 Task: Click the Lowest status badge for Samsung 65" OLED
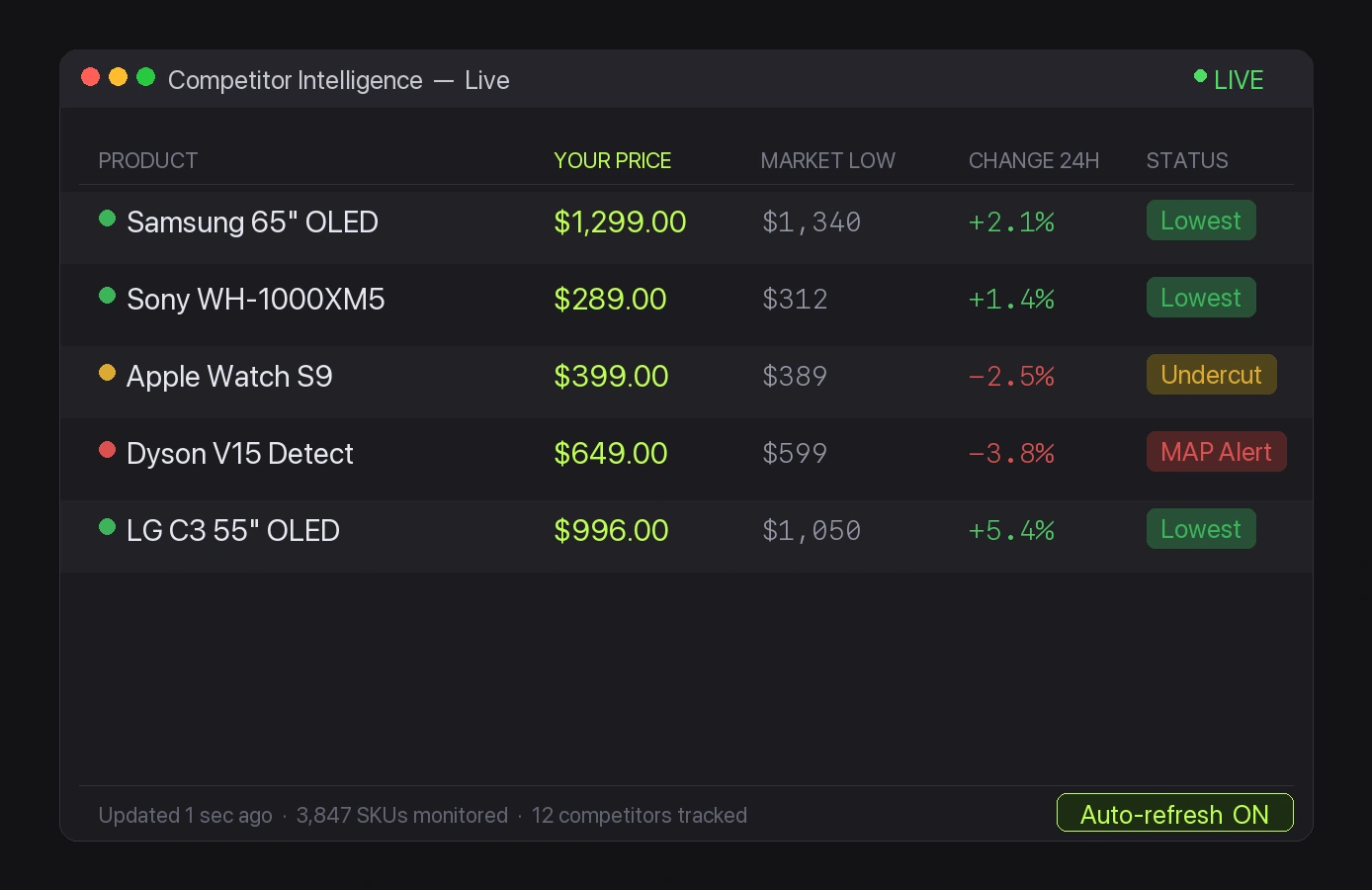(1201, 220)
